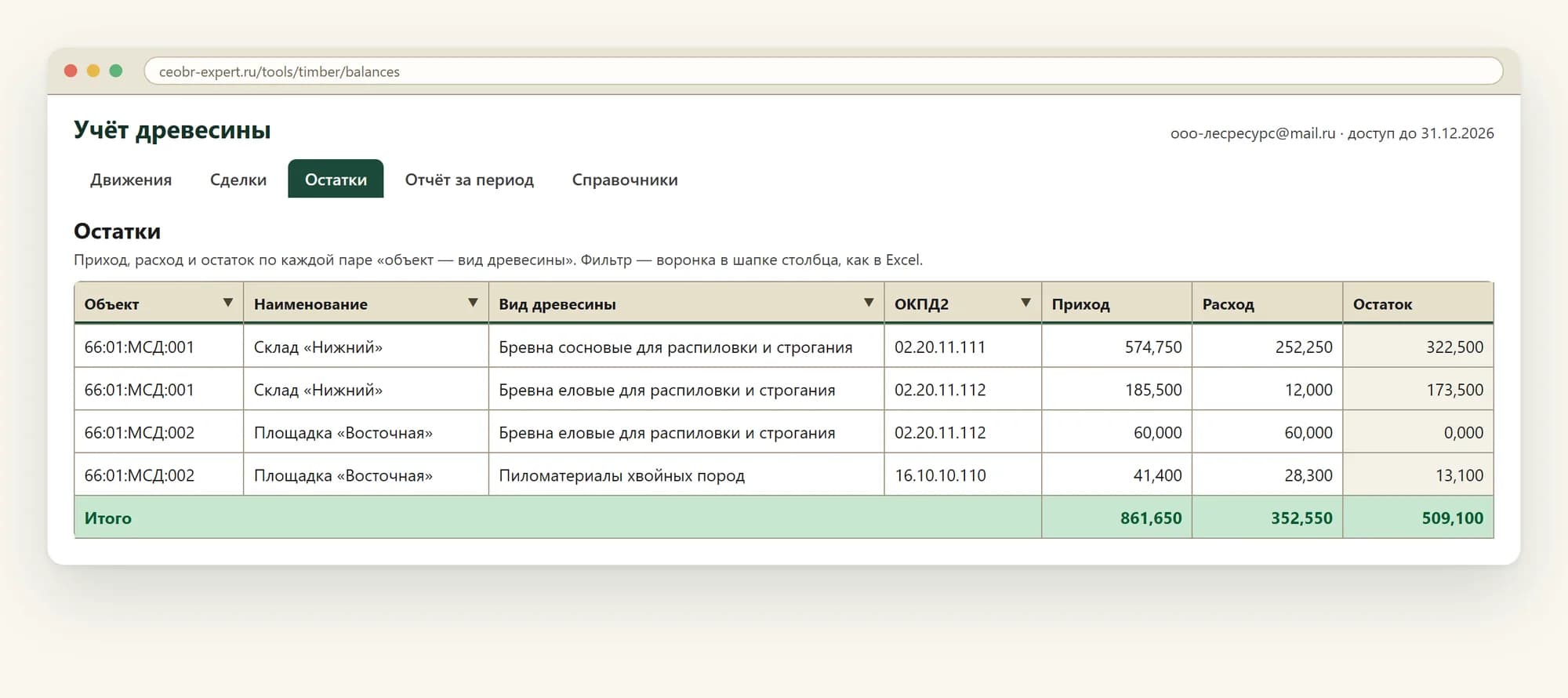The width and height of the screenshot is (1568, 698).
Task: Switch to the Сделки tab
Action: pos(238,180)
